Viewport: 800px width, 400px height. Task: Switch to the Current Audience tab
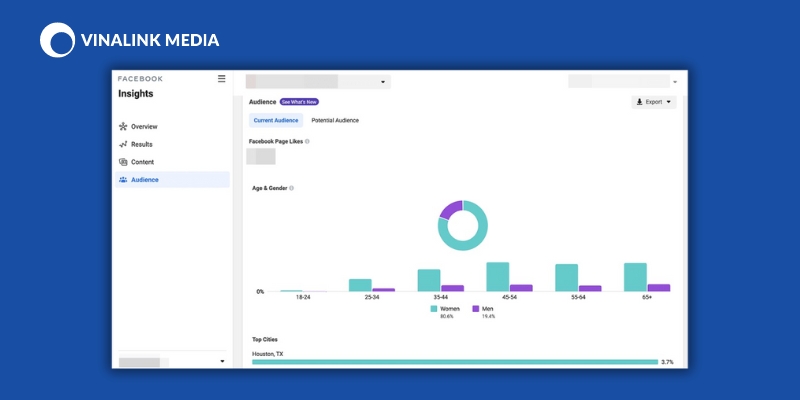point(276,120)
